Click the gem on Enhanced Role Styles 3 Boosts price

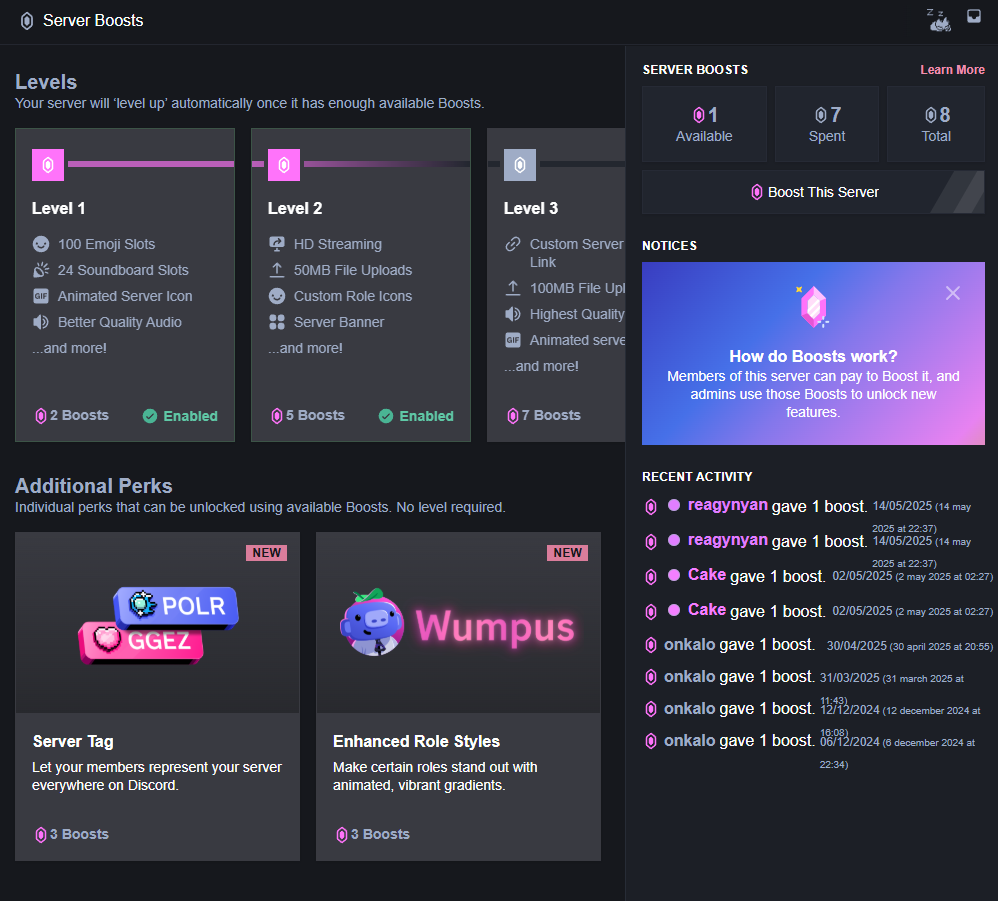click(x=342, y=835)
